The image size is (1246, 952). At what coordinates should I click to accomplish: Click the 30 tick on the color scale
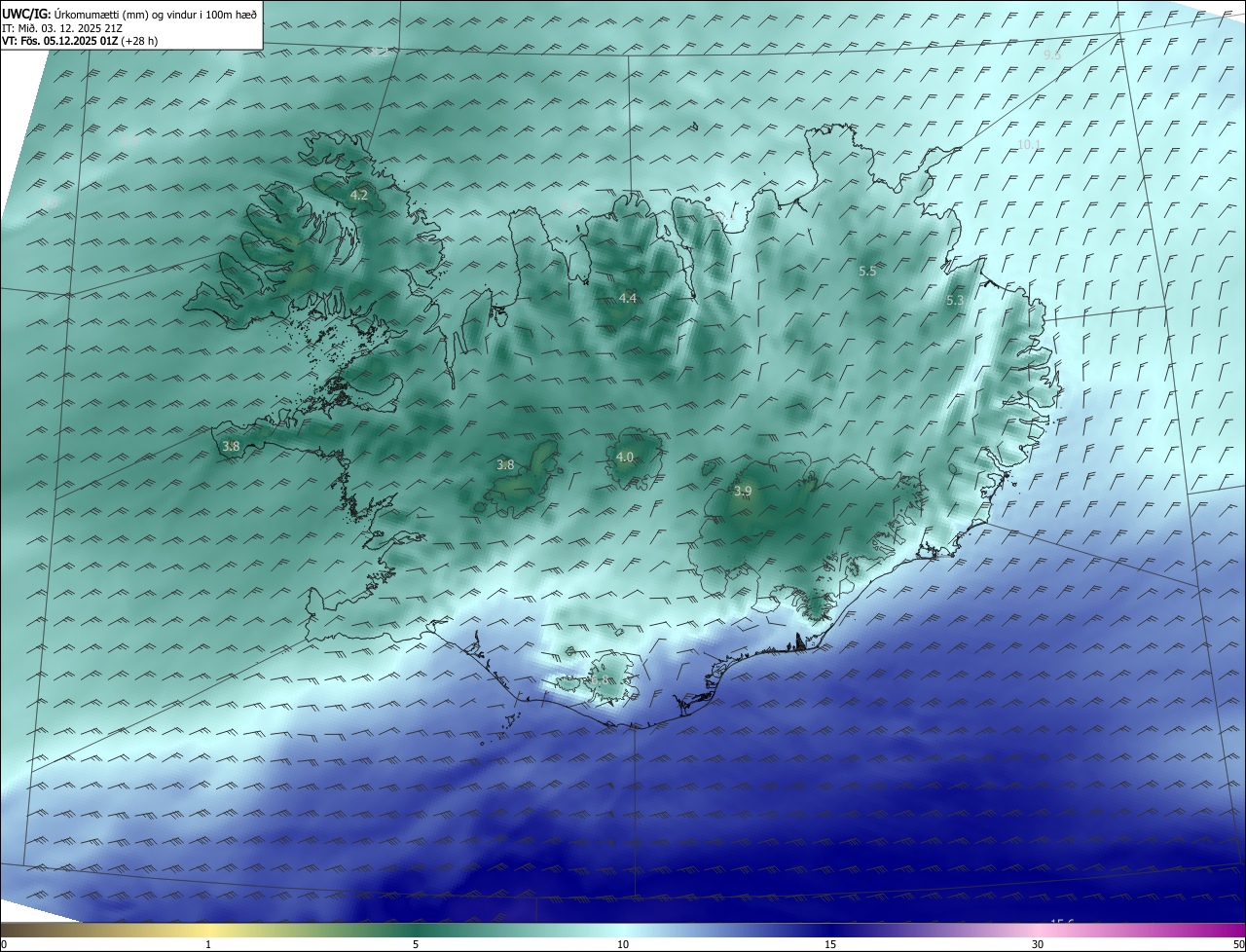(1038, 944)
